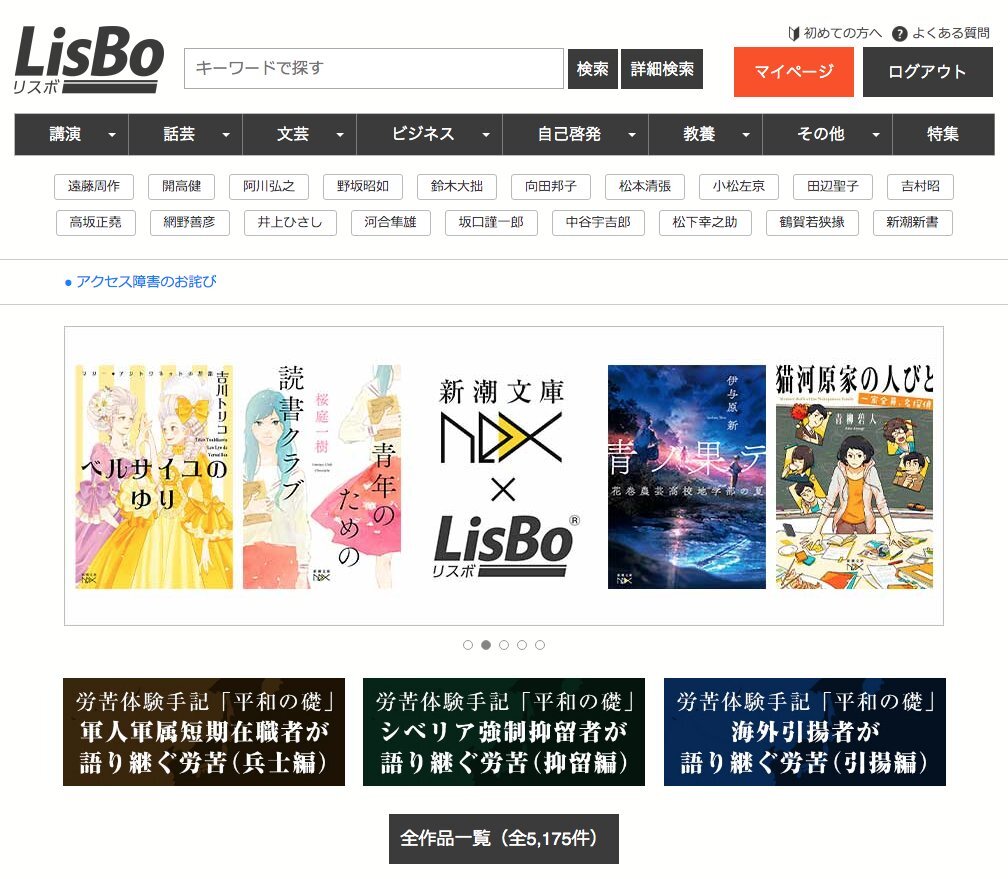
Task: Expand the ビジネス dropdown arrow
Action: click(486, 135)
